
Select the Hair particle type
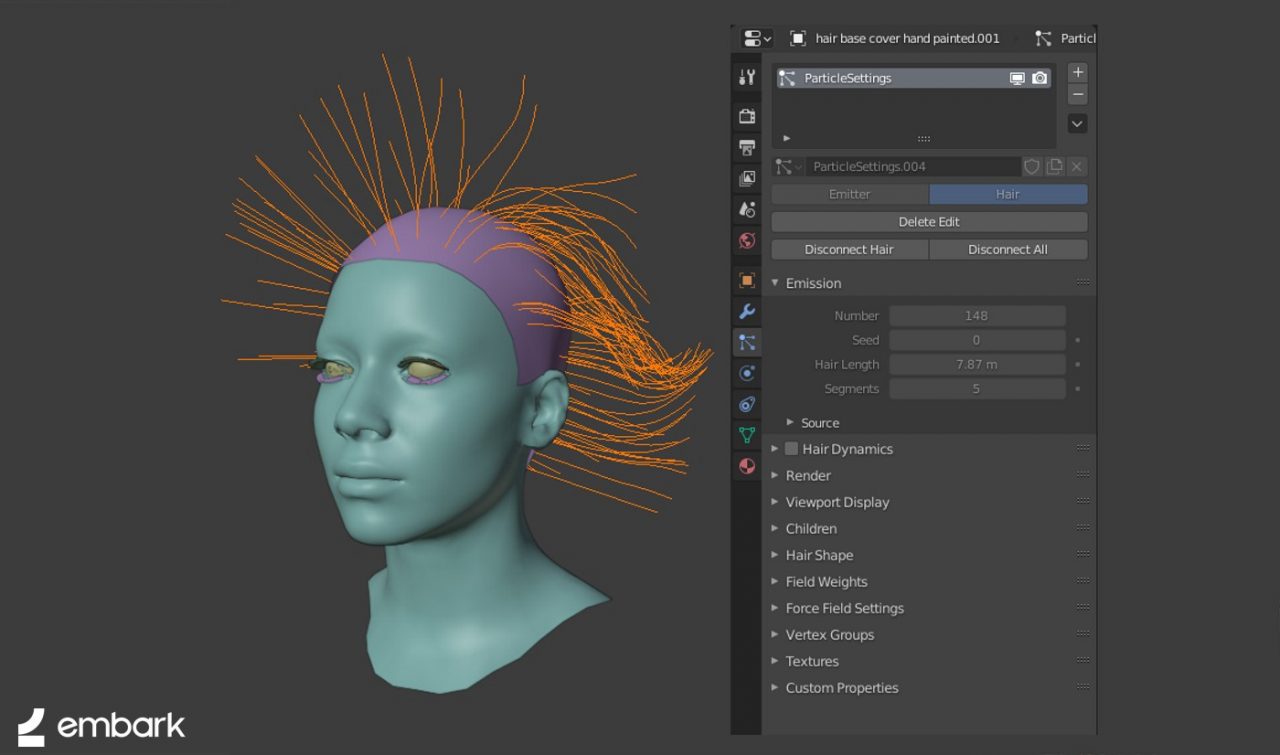tap(1008, 194)
